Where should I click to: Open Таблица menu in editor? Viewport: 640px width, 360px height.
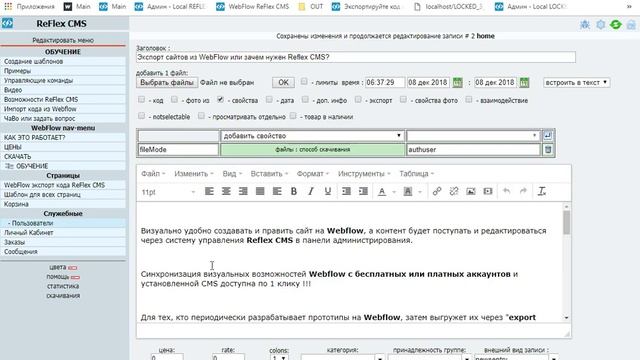(x=416, y=174)
